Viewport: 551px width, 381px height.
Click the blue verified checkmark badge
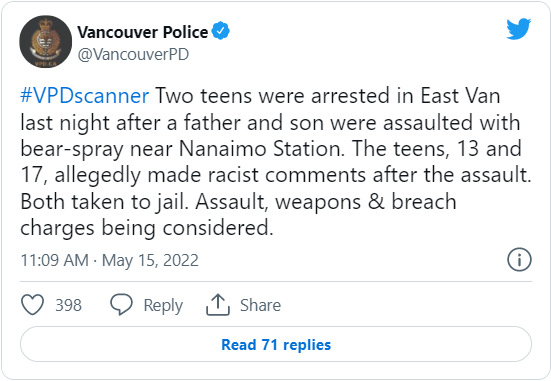coord(220,31)
